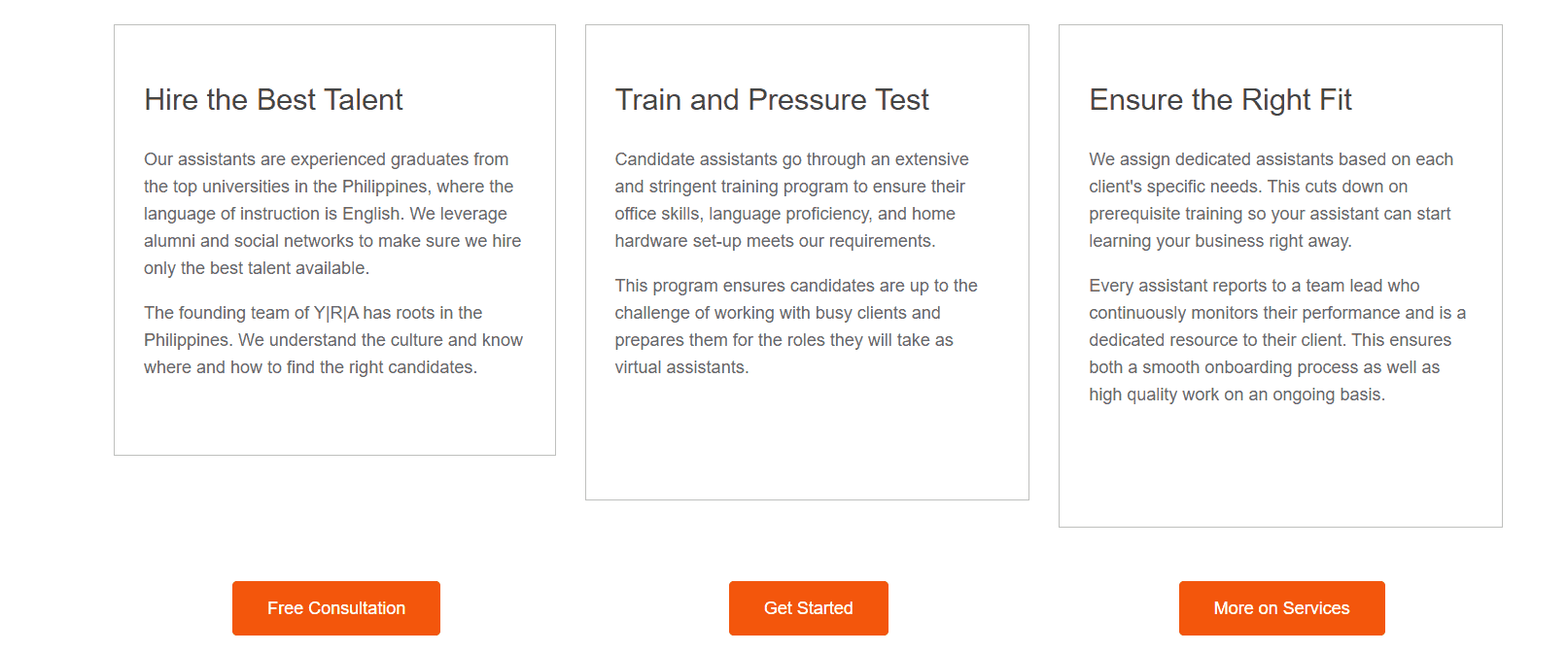
Task: Open More on Services
Action: click(x=1281, y=608)
